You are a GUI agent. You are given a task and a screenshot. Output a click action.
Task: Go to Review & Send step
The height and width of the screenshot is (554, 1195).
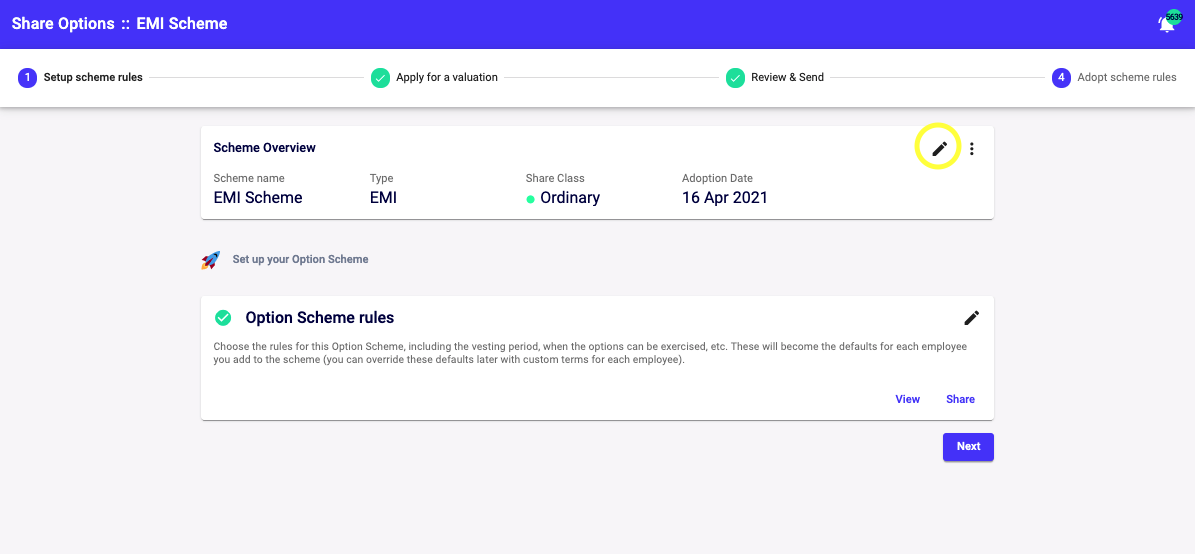(x=787, y=78)
